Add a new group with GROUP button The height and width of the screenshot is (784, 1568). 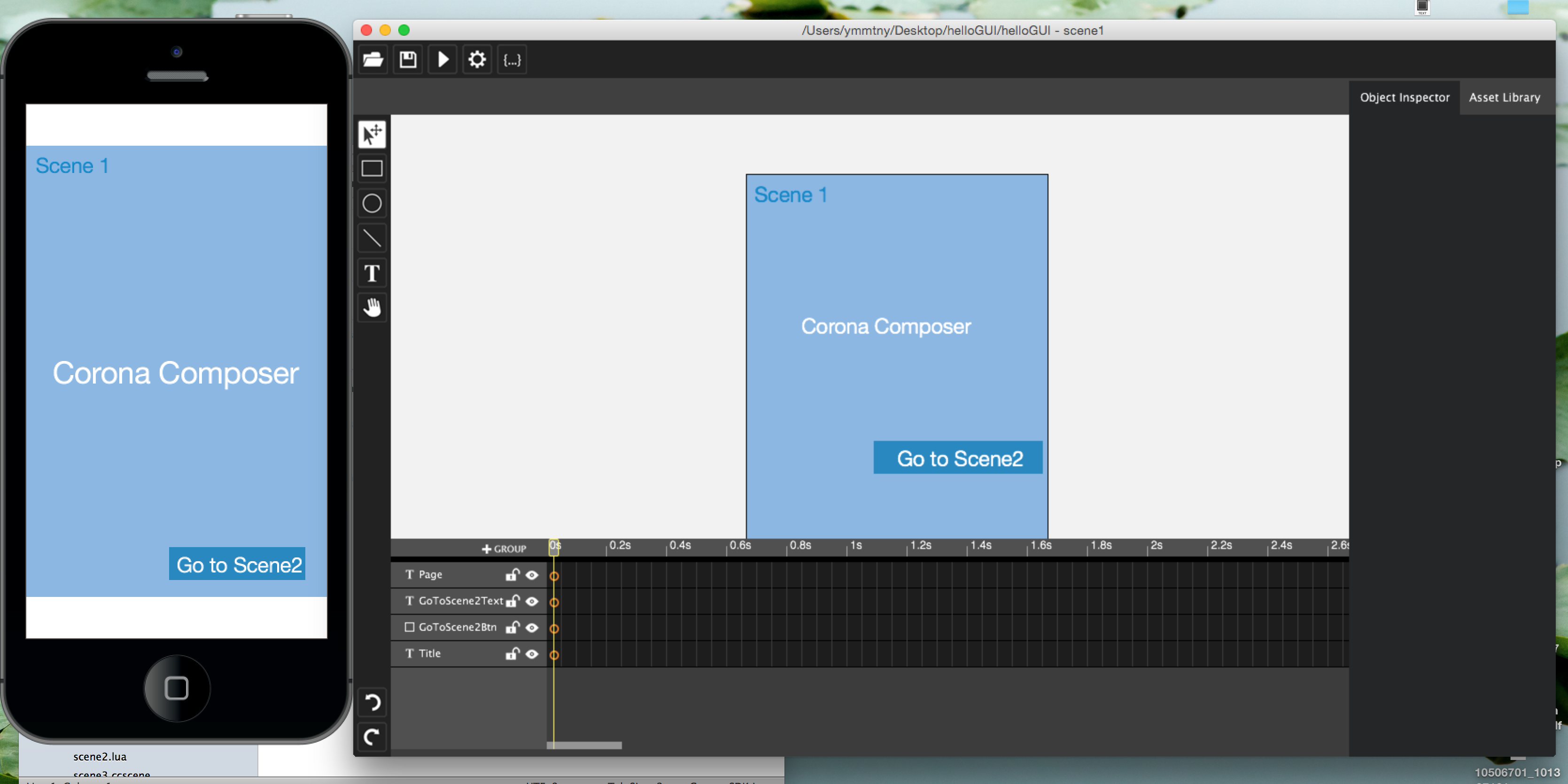(504, 549)
